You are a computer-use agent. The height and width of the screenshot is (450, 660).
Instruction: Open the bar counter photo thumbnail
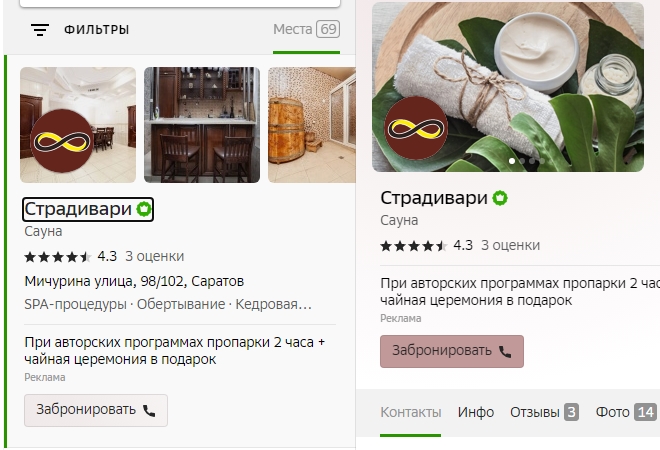coord(202,125)
